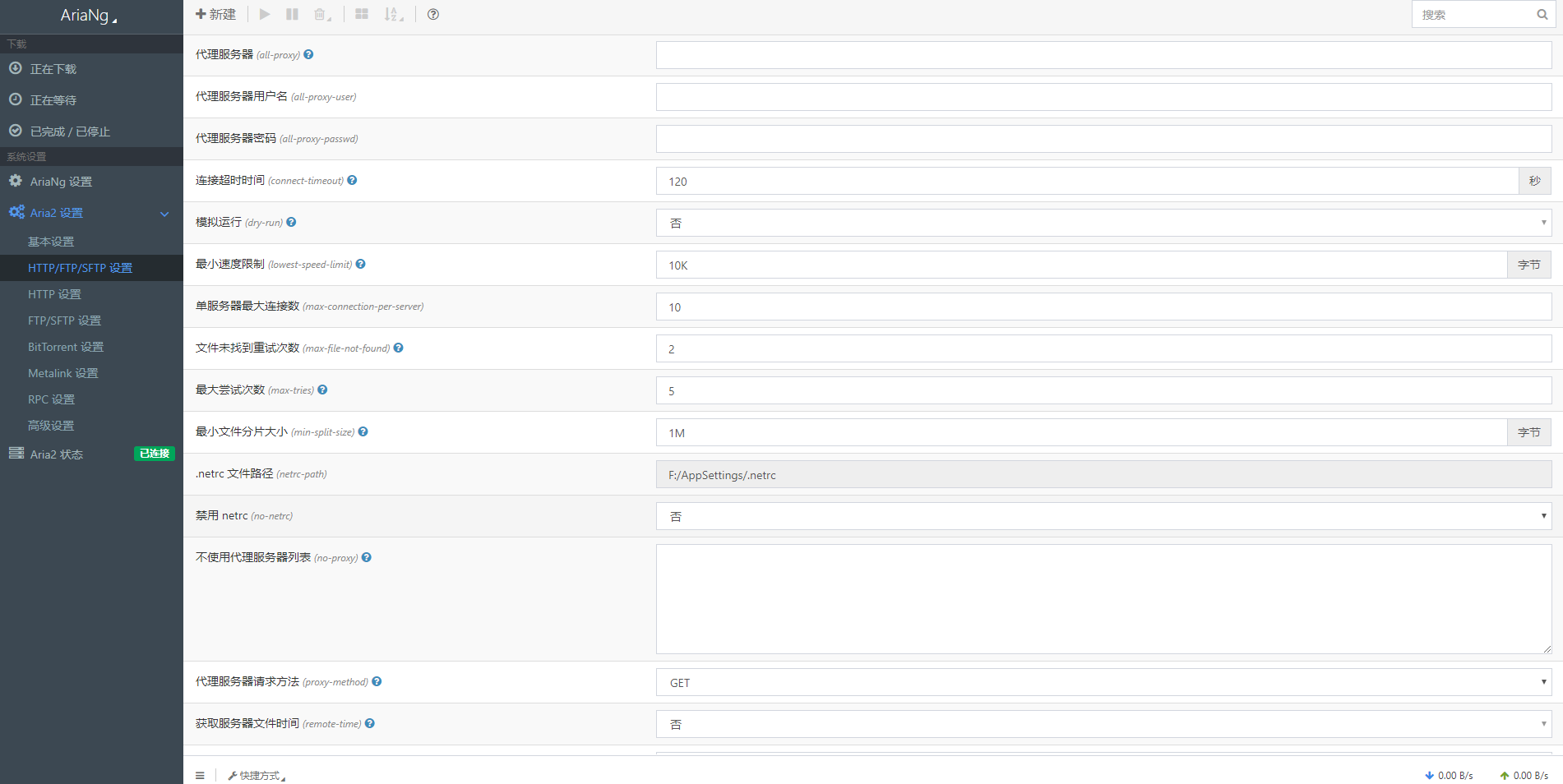Edit the 连接超时时间 value 120

pos(1087,181)
